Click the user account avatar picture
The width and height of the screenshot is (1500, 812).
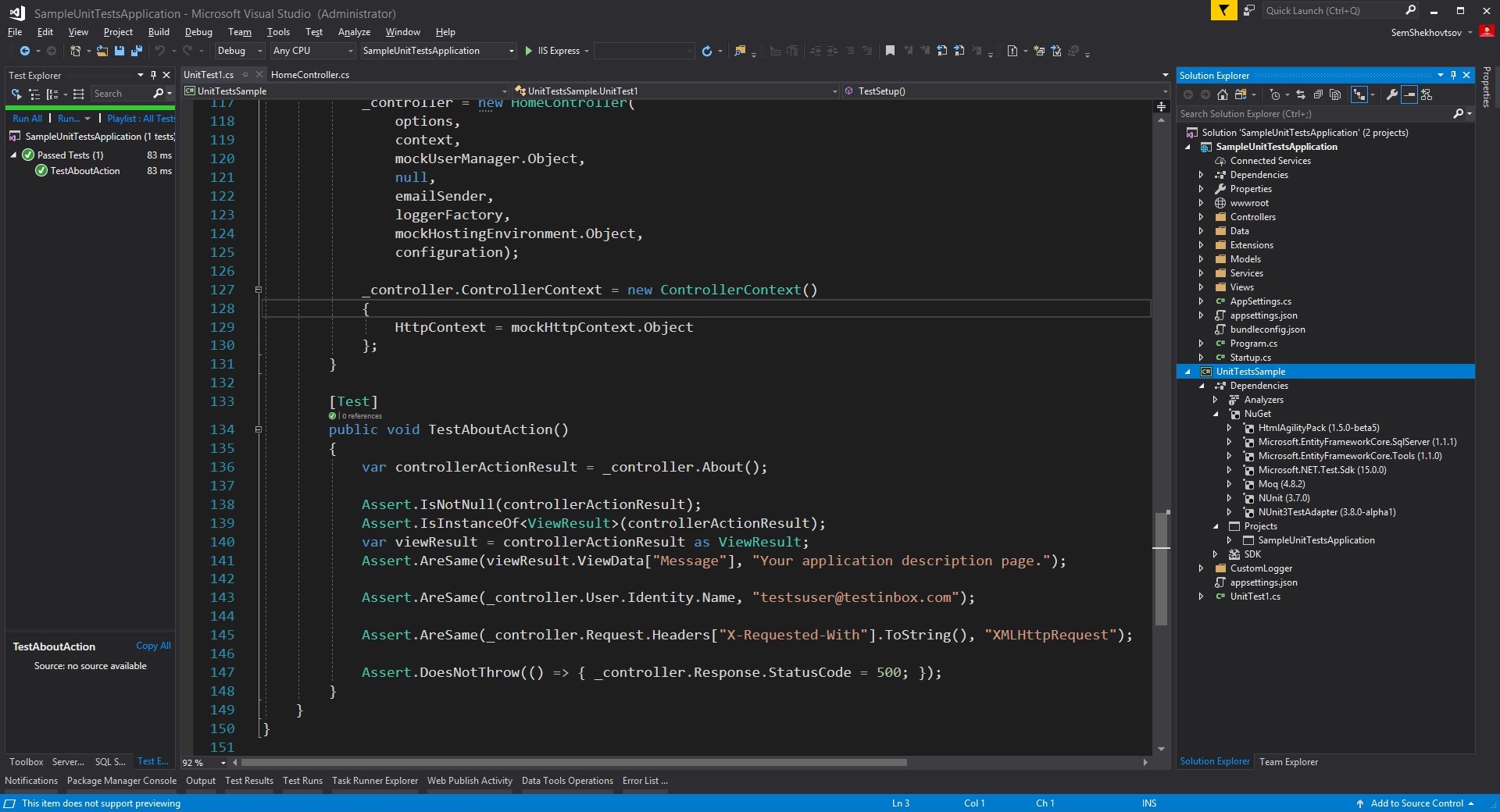tap(1487, 32)
